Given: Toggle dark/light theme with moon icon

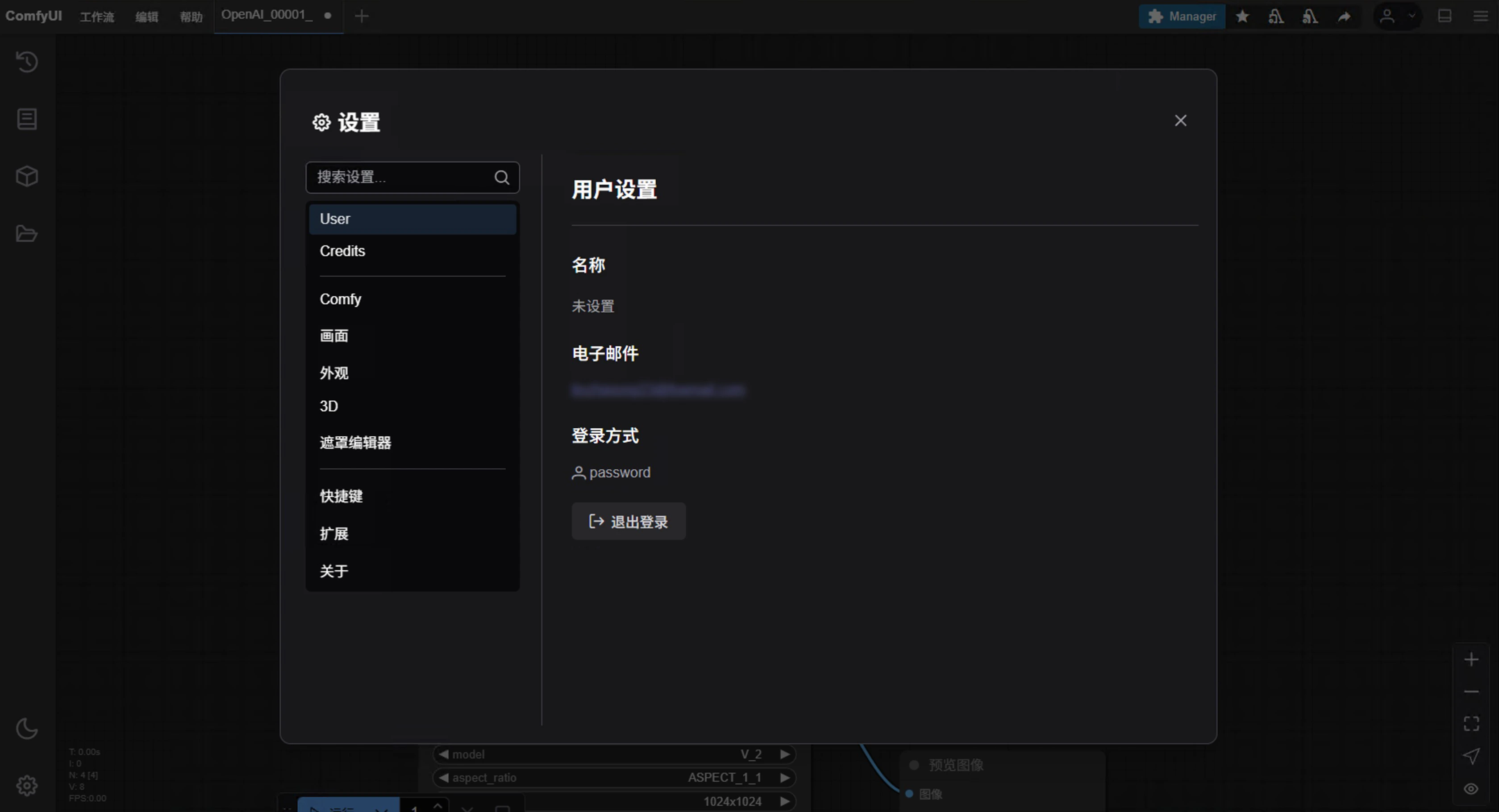Looking at the screenshot, I should pos(27,728).
